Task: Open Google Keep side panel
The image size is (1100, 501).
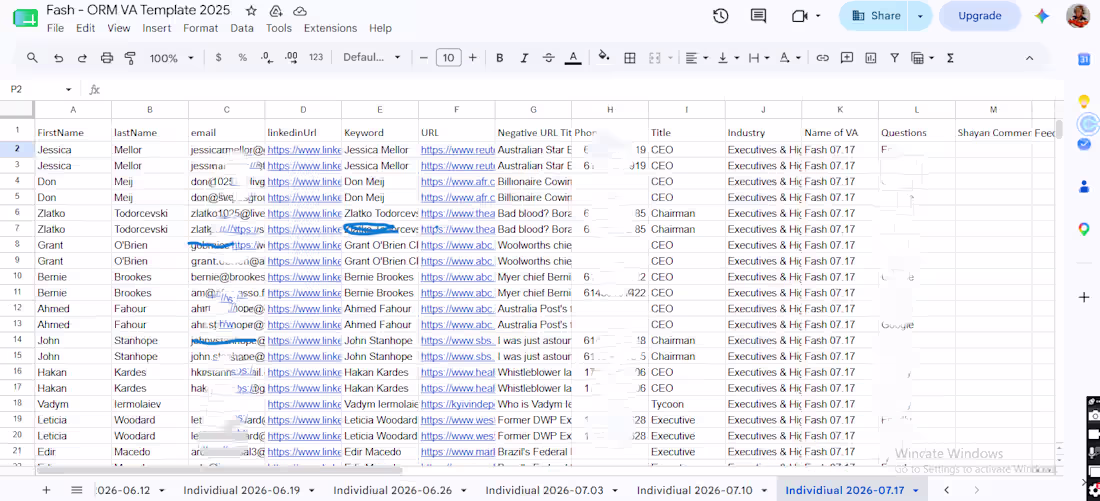Action: [x=1084, y=102]
